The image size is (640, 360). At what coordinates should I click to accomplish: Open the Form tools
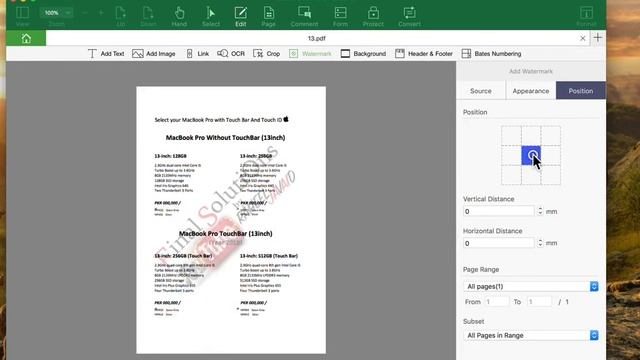click(x=340, y=17)
